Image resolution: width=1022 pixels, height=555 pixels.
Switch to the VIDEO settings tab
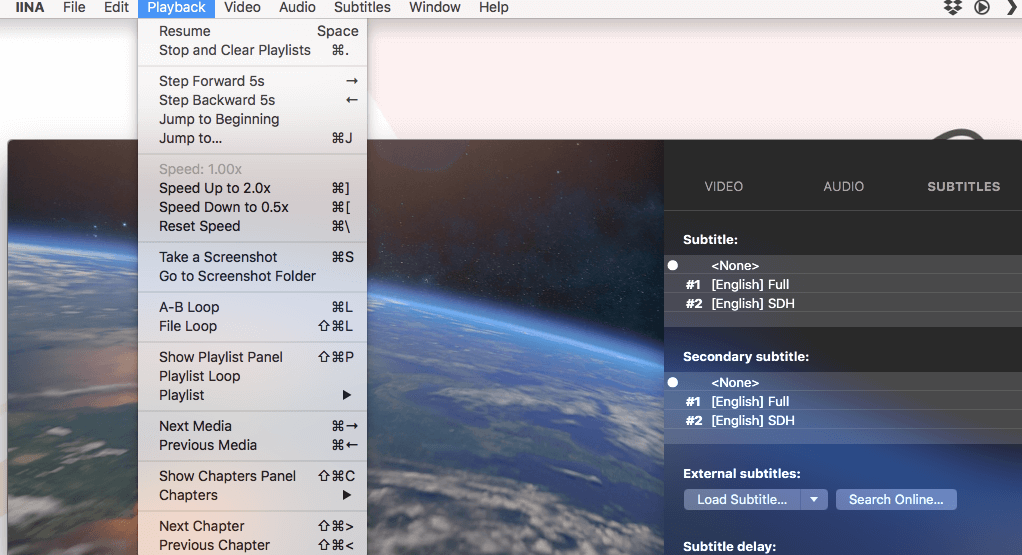723,187
